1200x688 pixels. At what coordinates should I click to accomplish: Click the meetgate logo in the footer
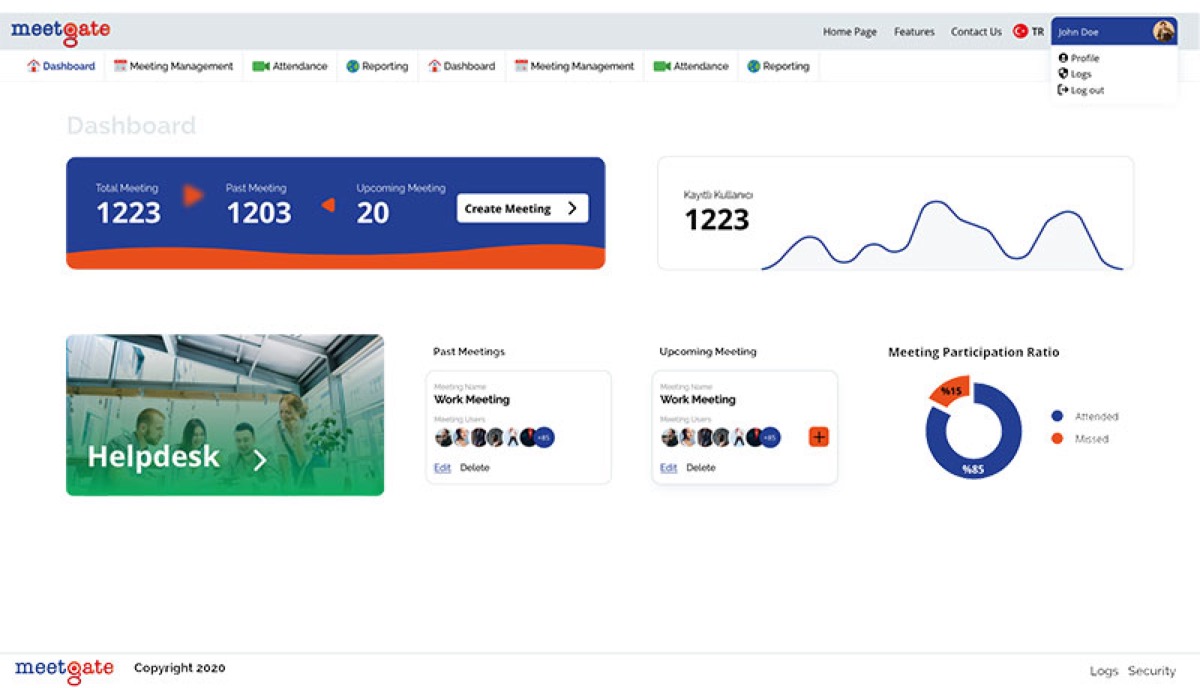tap(64, 669)
